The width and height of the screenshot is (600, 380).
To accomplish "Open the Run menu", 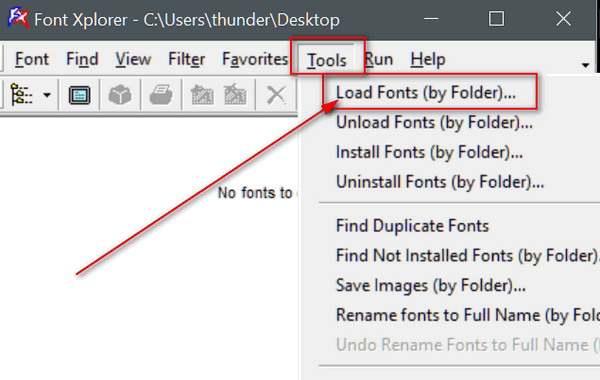I will [x=379, y=59].
